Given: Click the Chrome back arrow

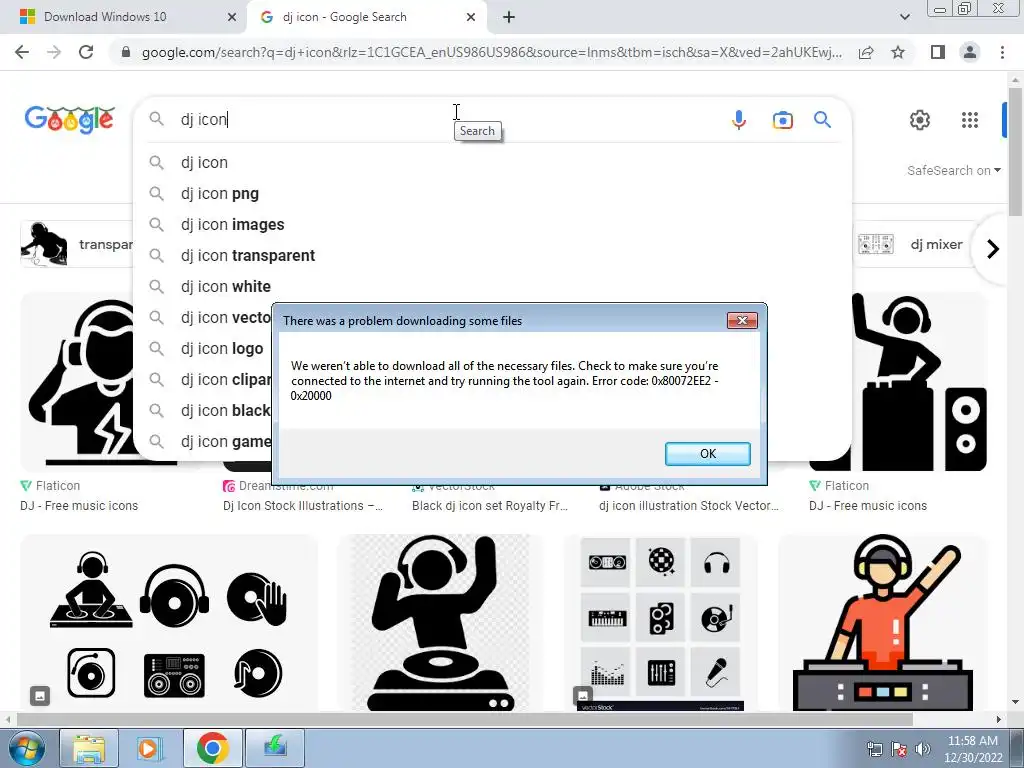Looking at the screenshot, I should [22, 52].
